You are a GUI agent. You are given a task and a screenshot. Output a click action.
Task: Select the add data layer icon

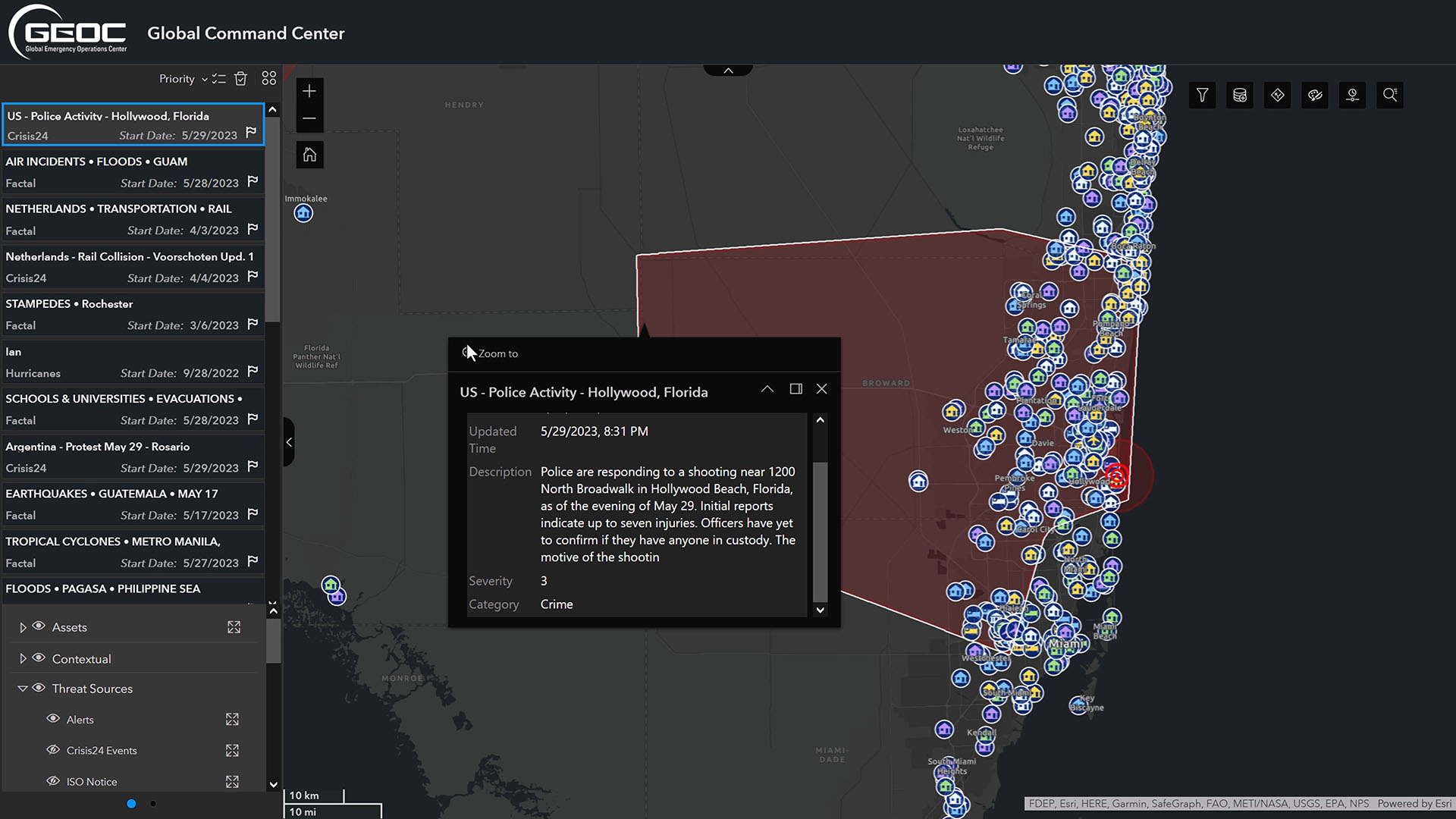pos(1240,95)
